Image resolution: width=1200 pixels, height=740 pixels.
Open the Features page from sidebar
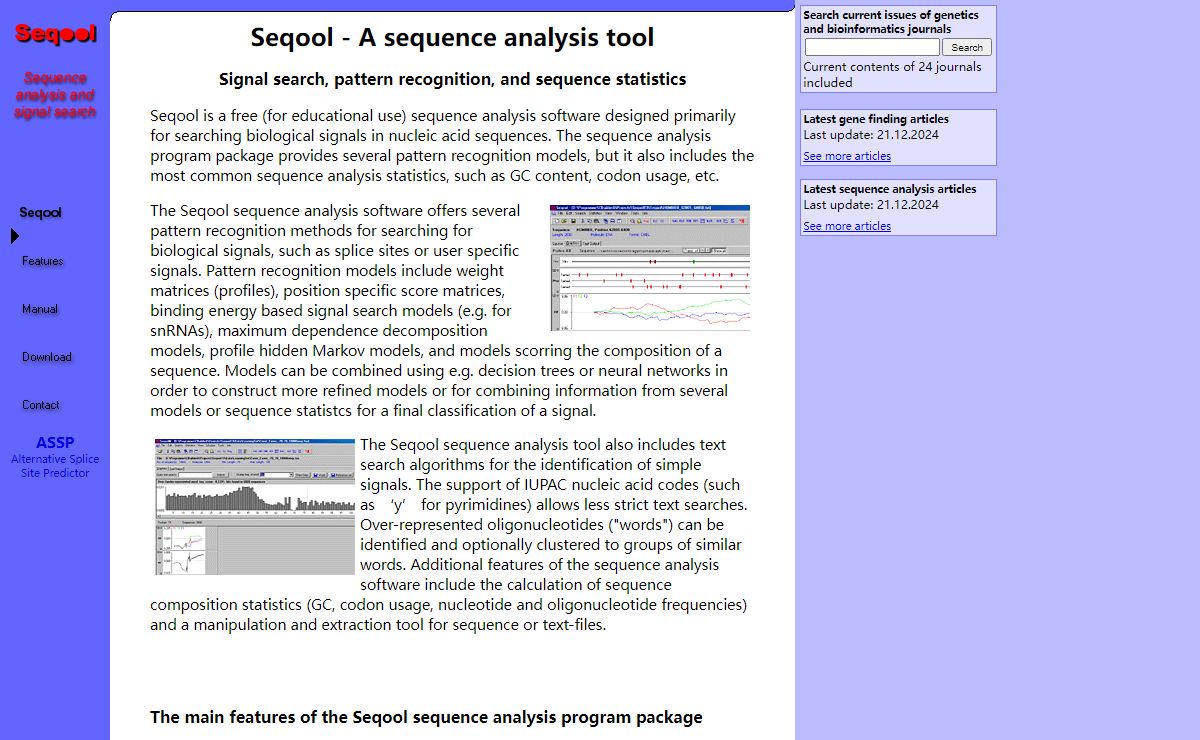click(x=43, y=261)
